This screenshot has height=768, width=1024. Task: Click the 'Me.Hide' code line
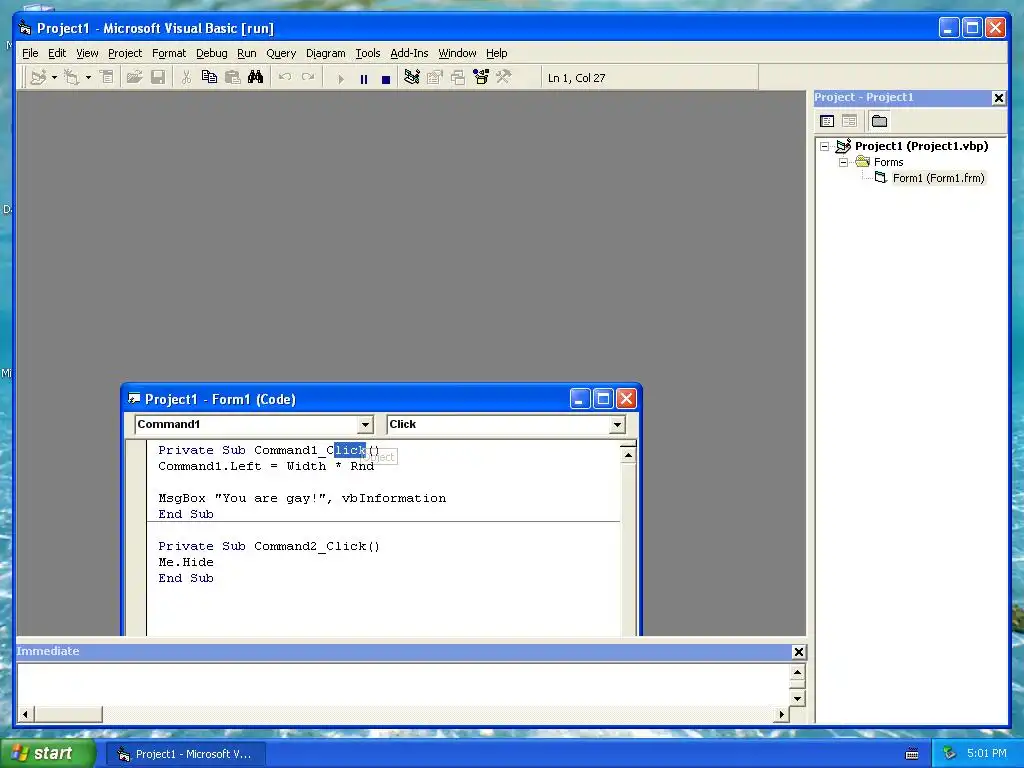(x=185, y=562)
